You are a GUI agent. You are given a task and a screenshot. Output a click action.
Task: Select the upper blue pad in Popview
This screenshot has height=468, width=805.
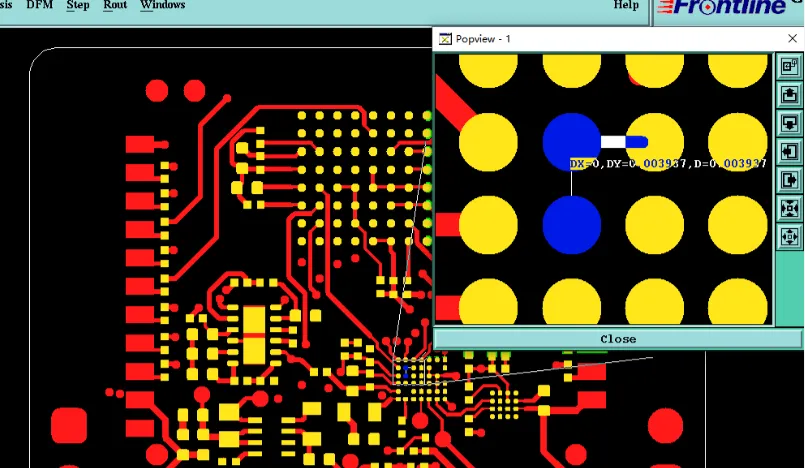(571, 142)
